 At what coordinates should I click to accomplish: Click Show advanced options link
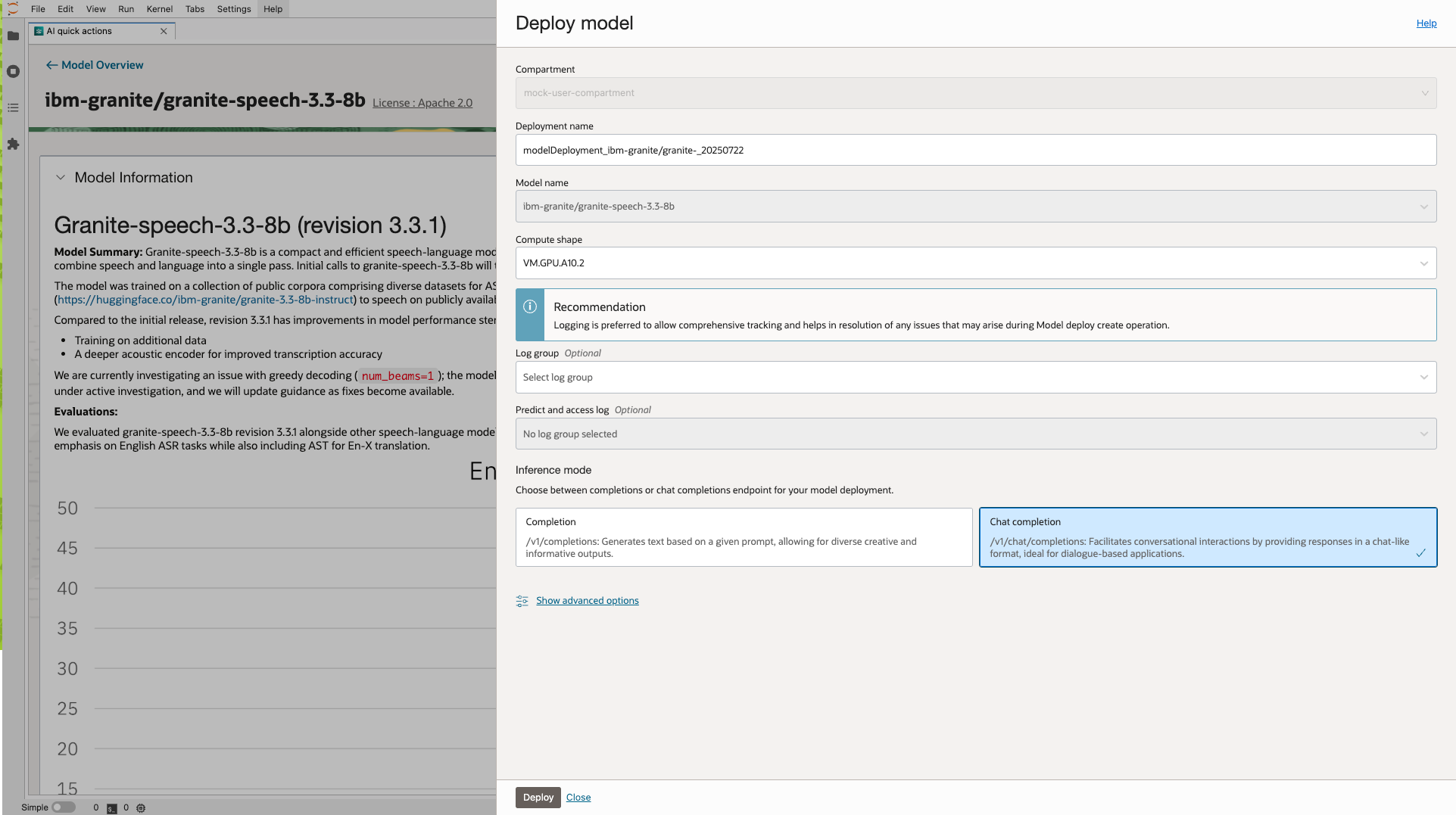(588, 601)
